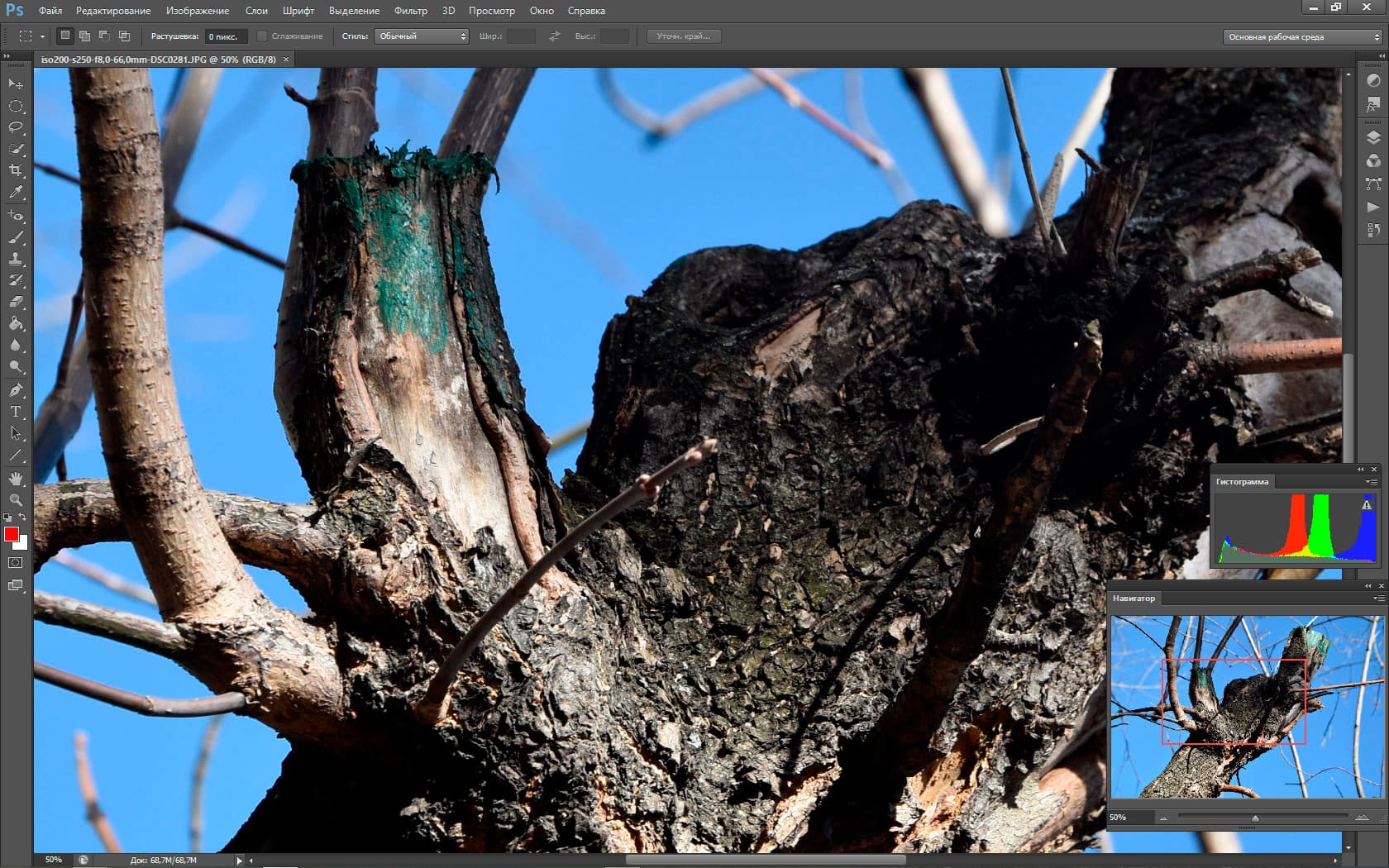Select the Direct Selection arrow tool
Viewport: 1389px width, 868px height.
coord(16,433)
